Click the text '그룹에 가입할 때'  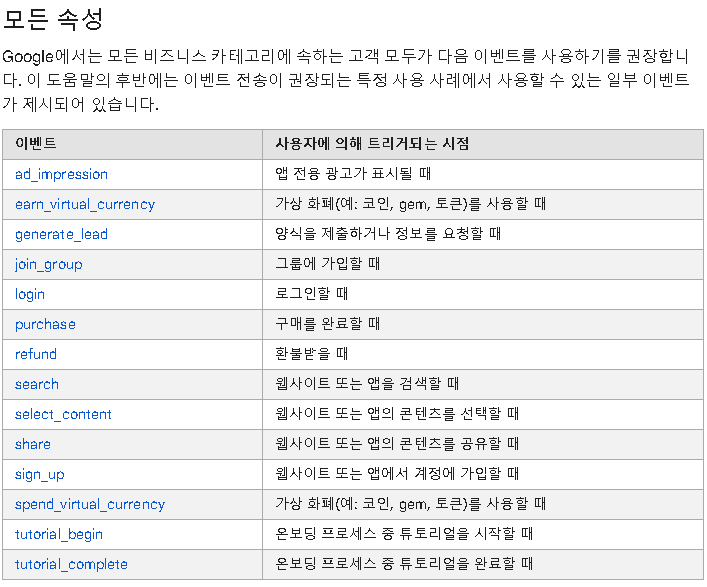click(x=328, y=263)
